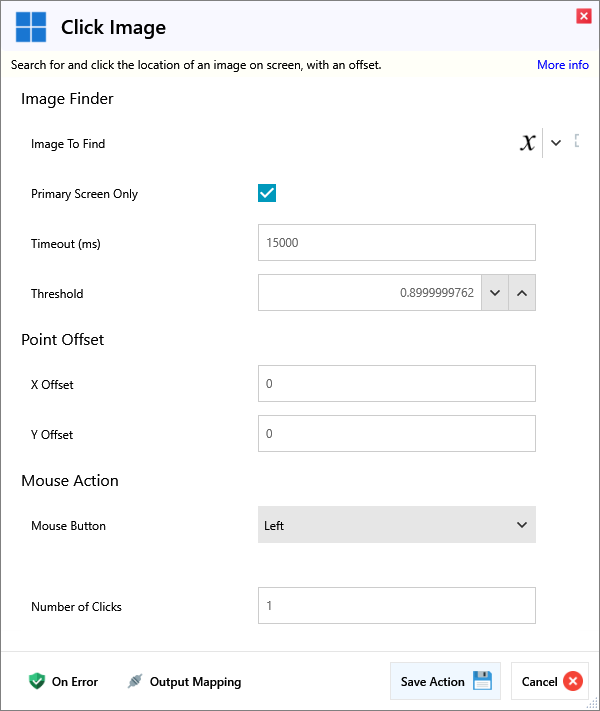Open the More info link
Image resolution: width=600 pixels, height=711 pixels.
pyautogui.click(x=562, y=65)
